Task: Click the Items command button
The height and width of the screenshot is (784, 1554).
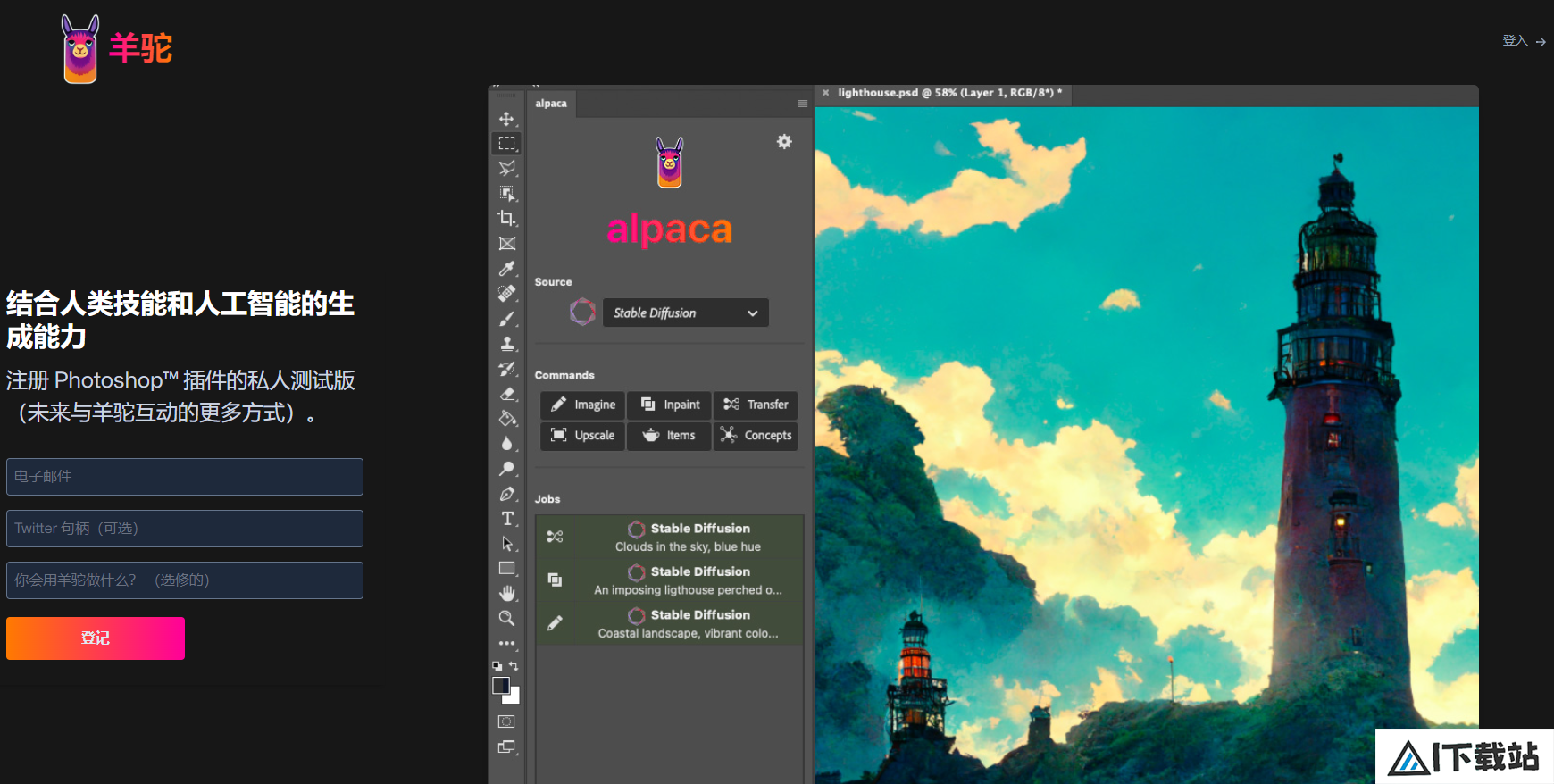Action: tap(670, 436)
